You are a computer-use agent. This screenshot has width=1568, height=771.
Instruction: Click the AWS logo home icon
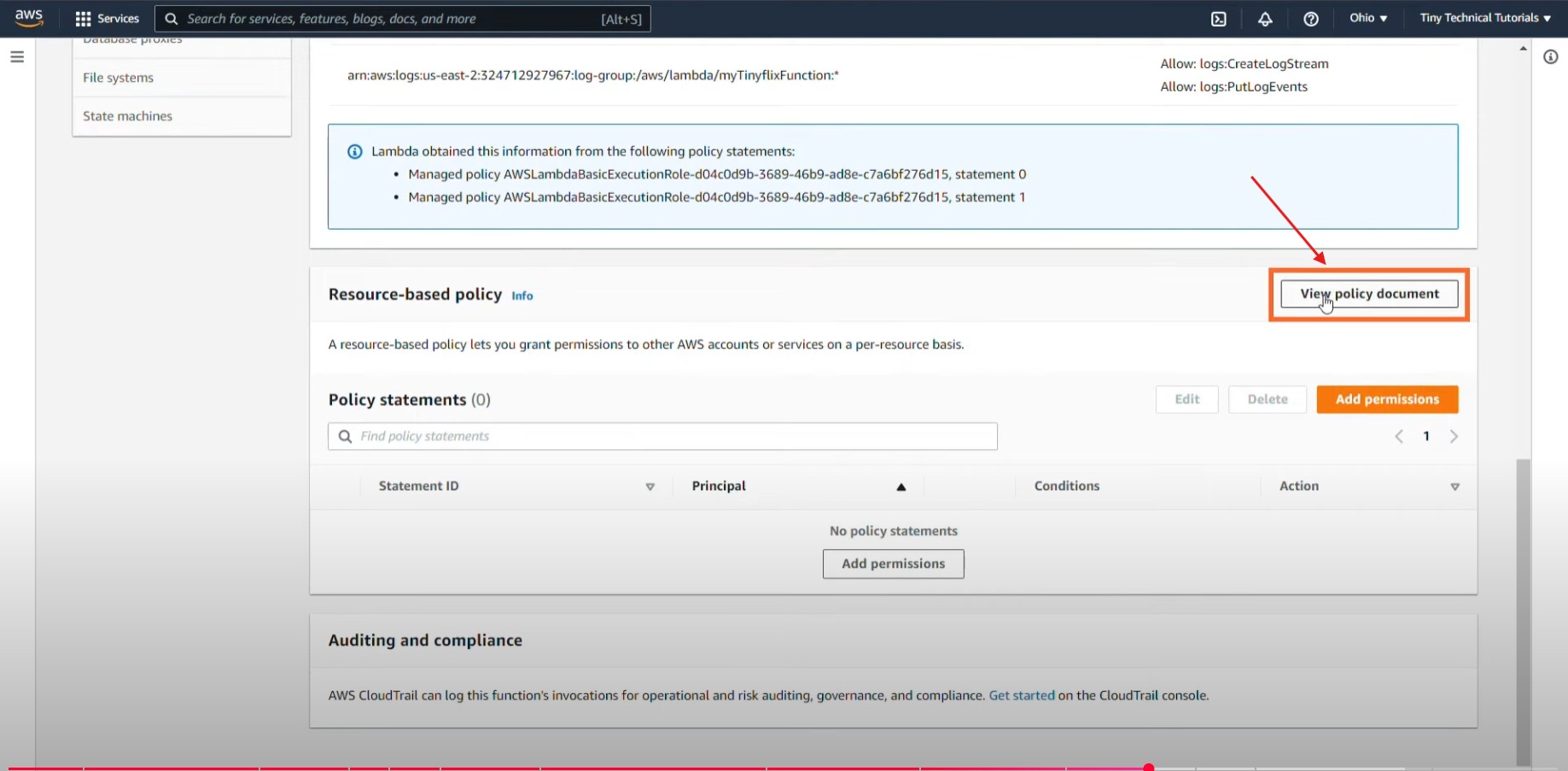point(28,18)
